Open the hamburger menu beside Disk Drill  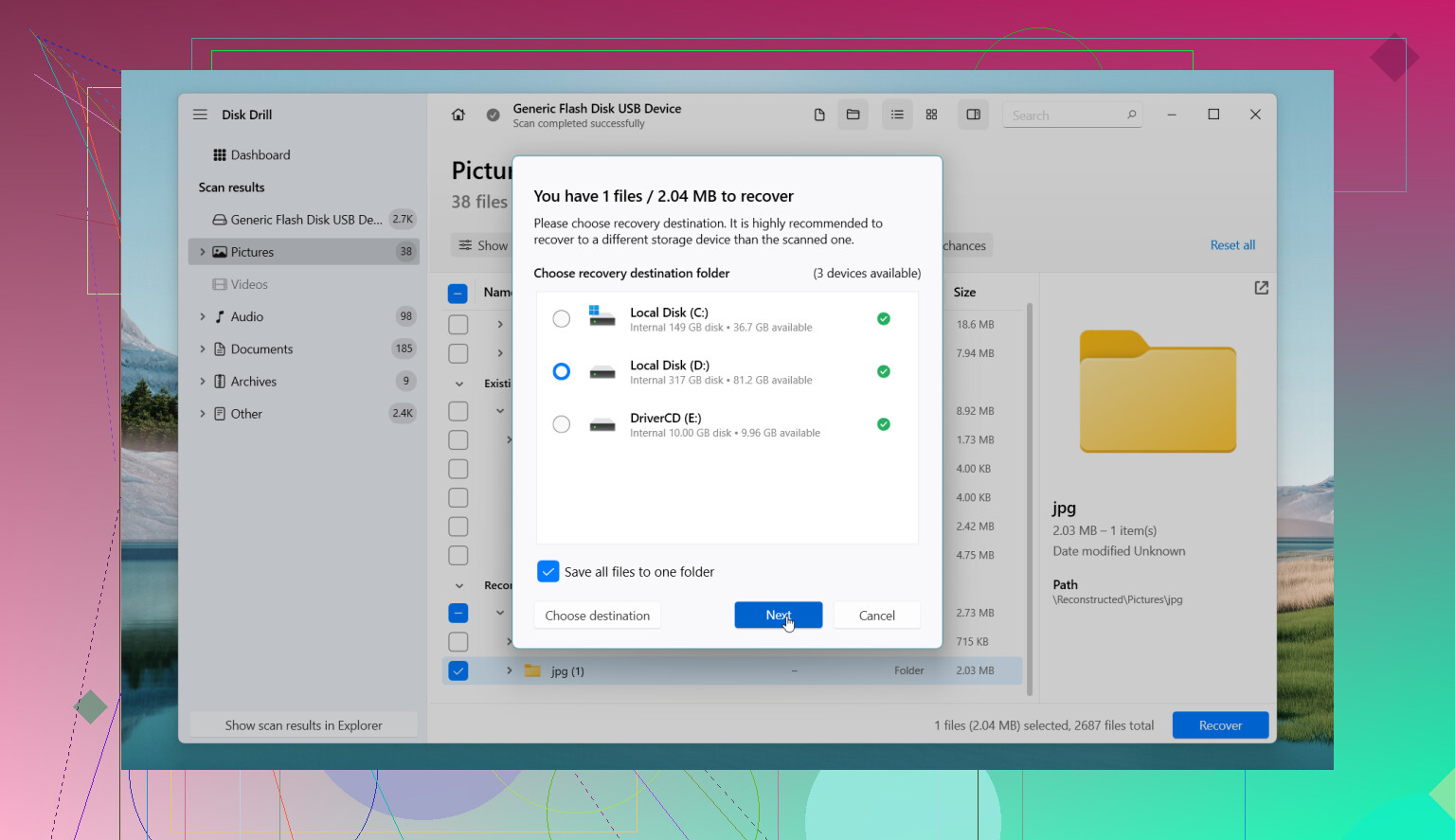coord(200,115)
